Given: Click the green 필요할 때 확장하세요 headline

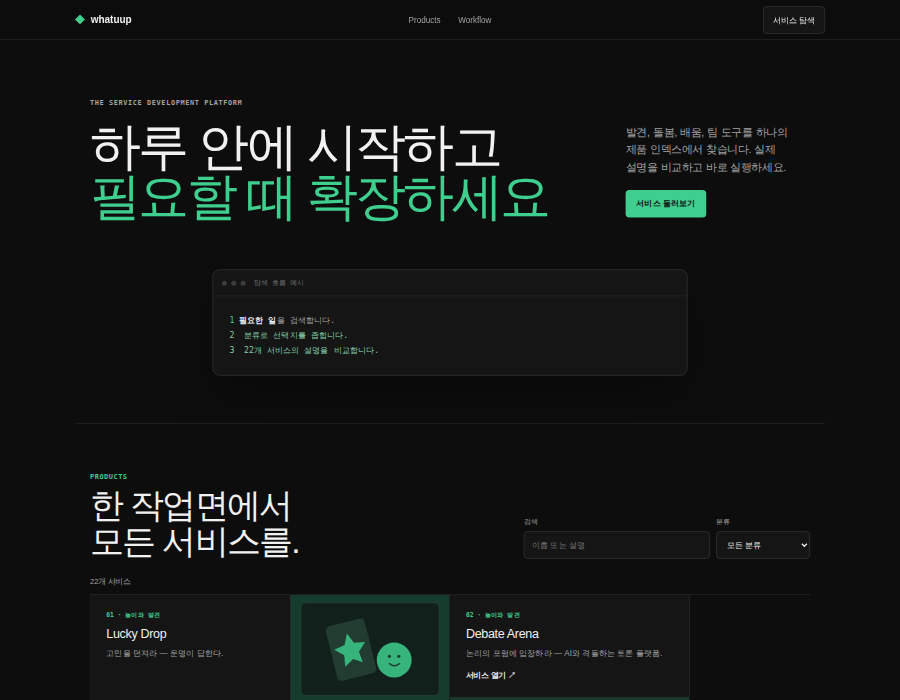Looking at the screenshot, I should pos(319,198).
